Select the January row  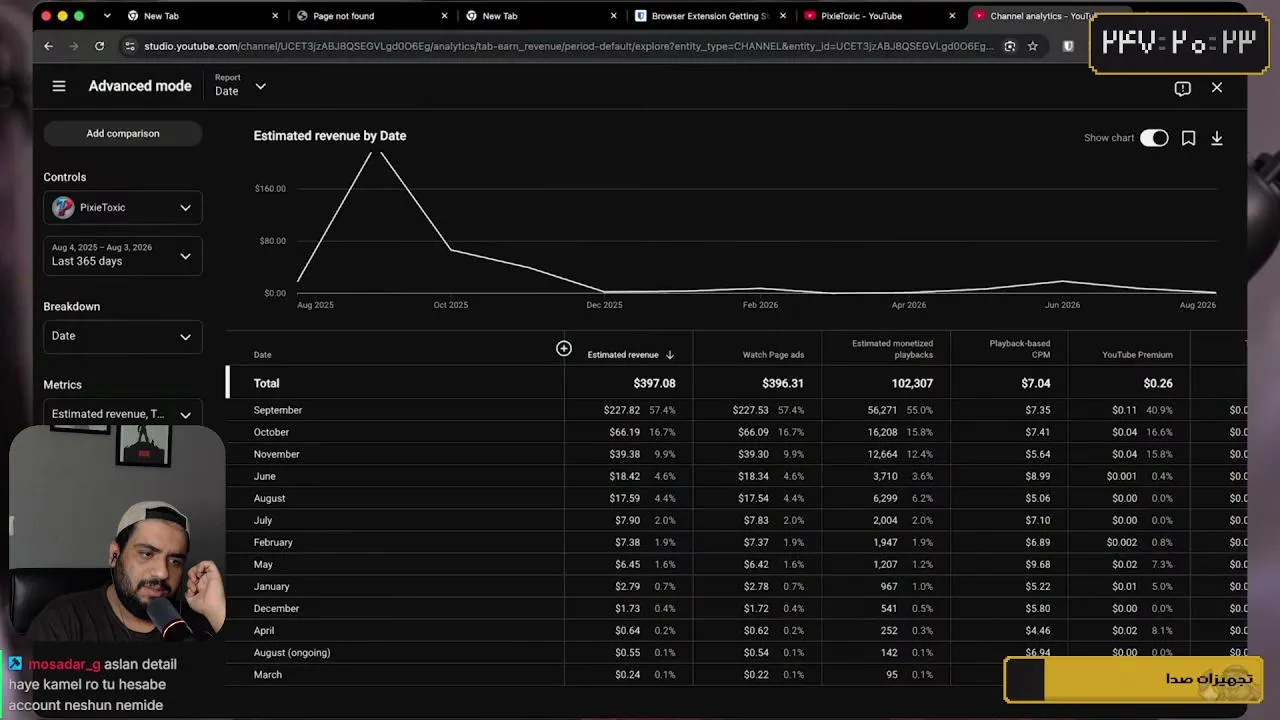click(x=736, y=586)
